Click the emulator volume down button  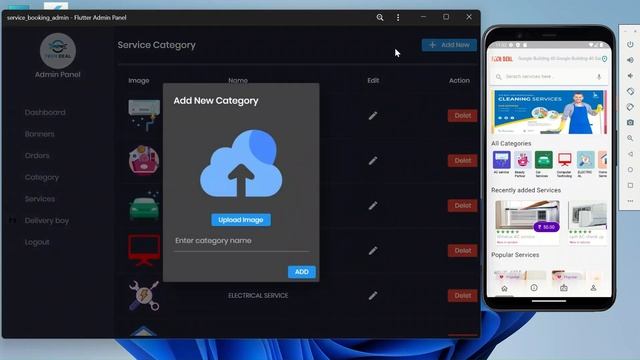pos(630,76)
